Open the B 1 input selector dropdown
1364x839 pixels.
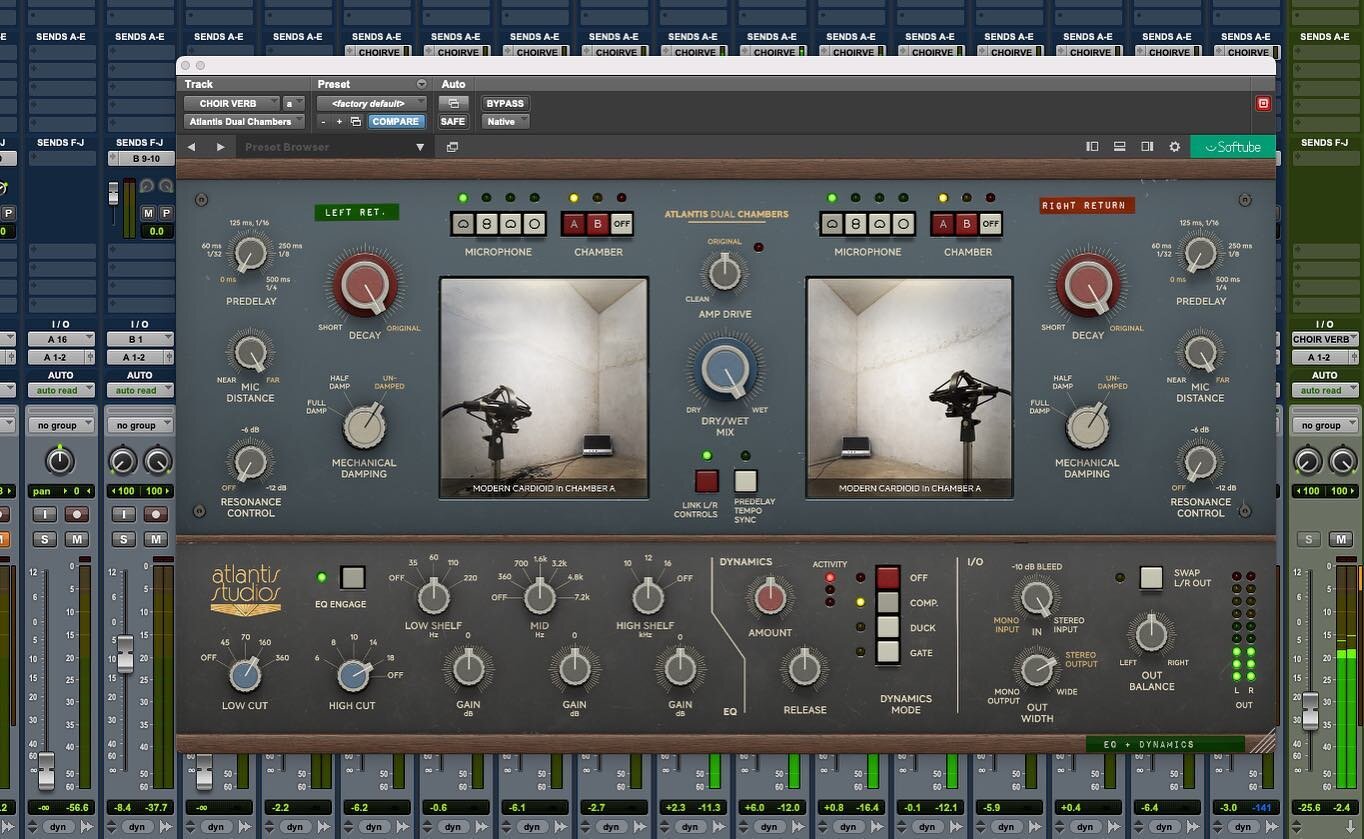pyautogui.click(x=140, y=340)
